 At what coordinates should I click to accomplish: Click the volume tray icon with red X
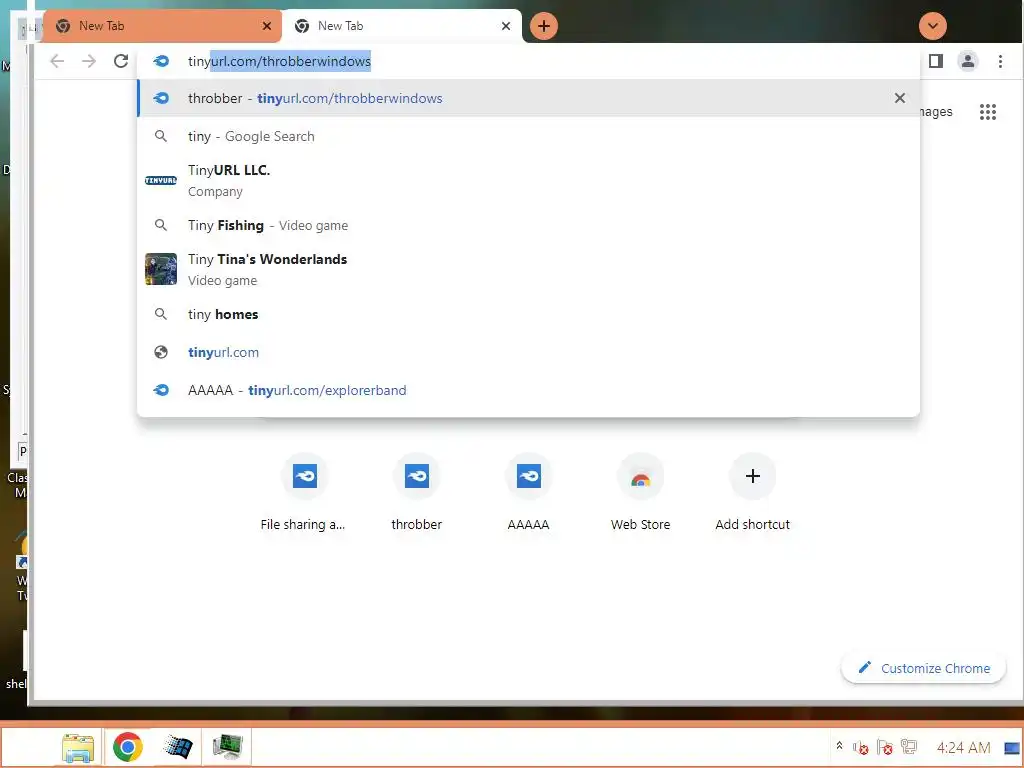click(861, 747)
